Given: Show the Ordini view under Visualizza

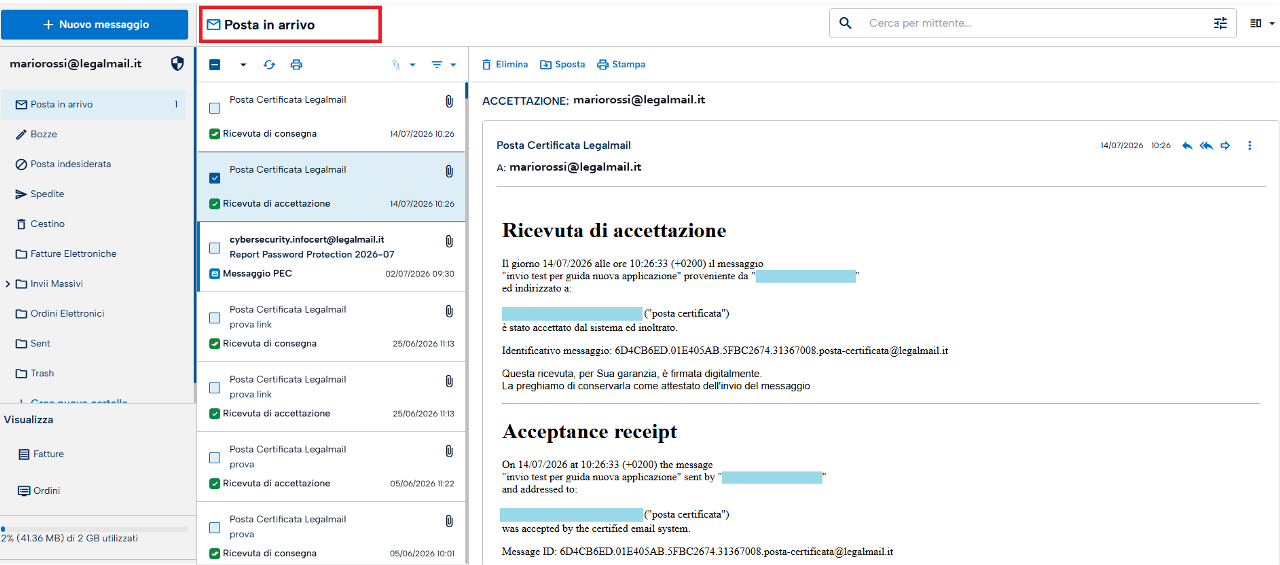Looking at the screenshot, I should 39,491.
